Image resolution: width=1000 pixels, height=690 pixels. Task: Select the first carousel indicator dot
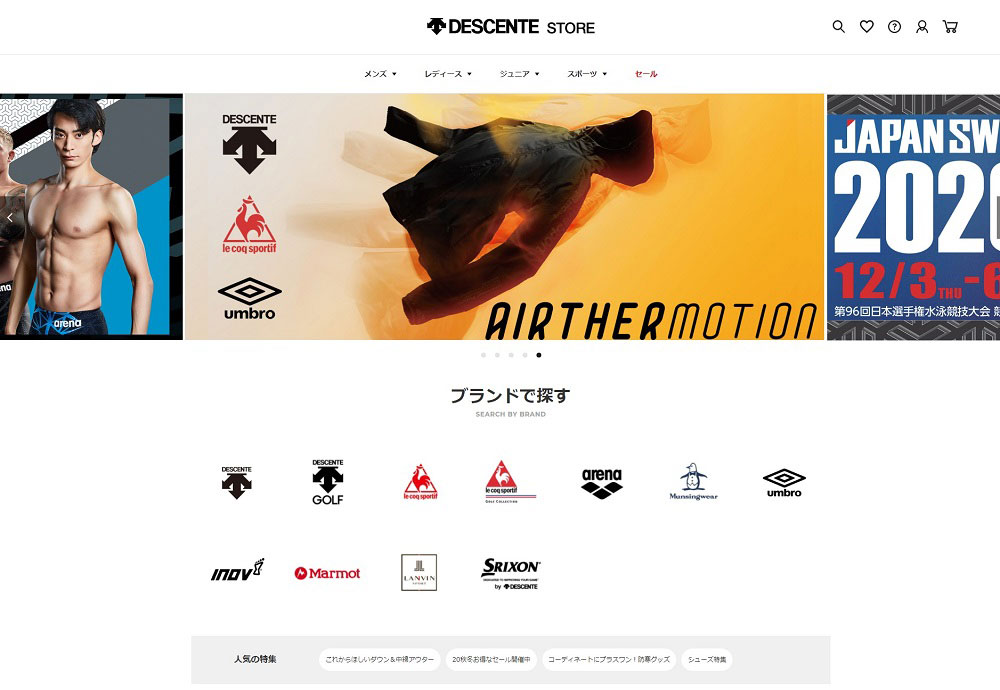click(483, 355)
